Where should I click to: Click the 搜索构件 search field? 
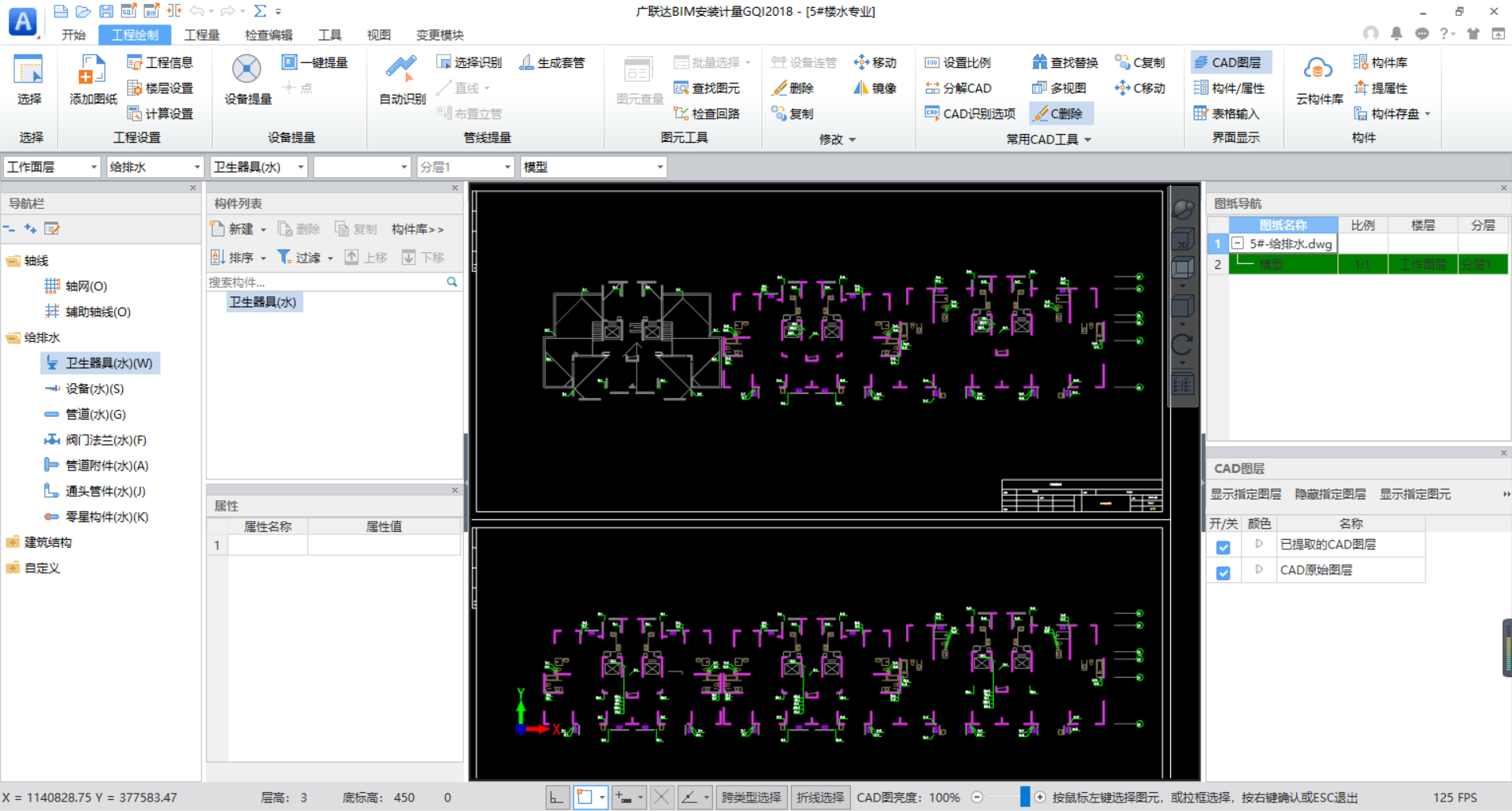(x=325, y=282)
